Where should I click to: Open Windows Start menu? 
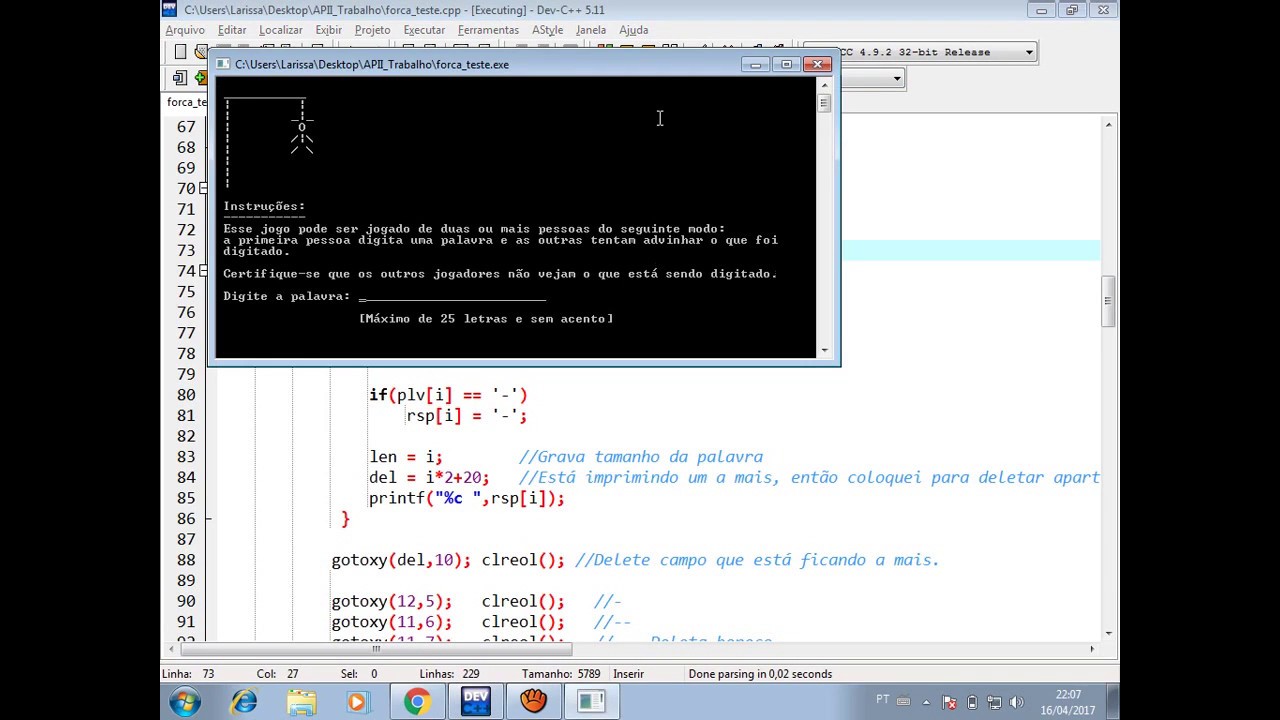(185, 702)
